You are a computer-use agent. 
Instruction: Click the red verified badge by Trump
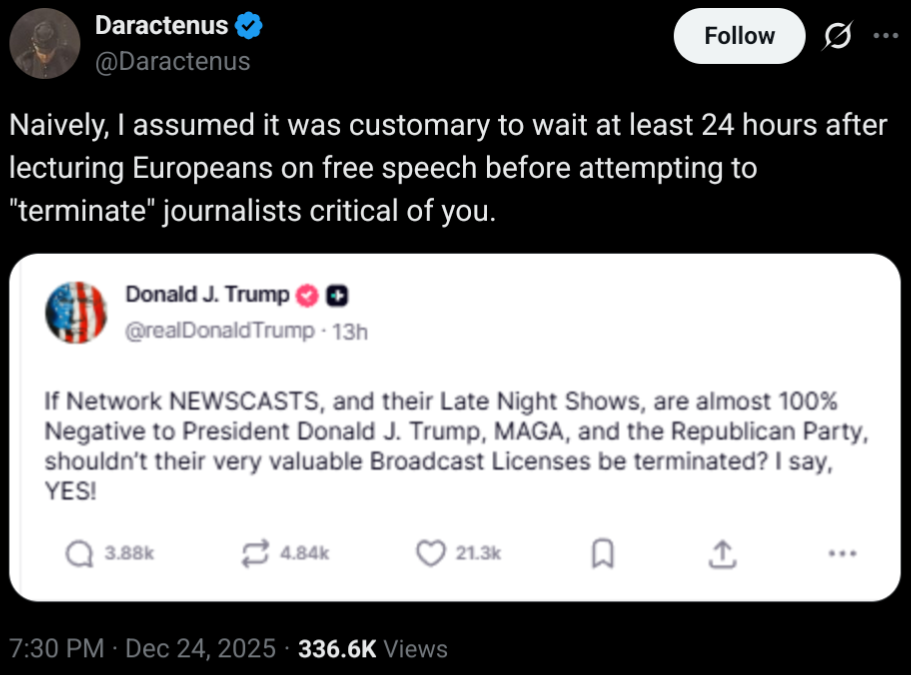[308, 295]
